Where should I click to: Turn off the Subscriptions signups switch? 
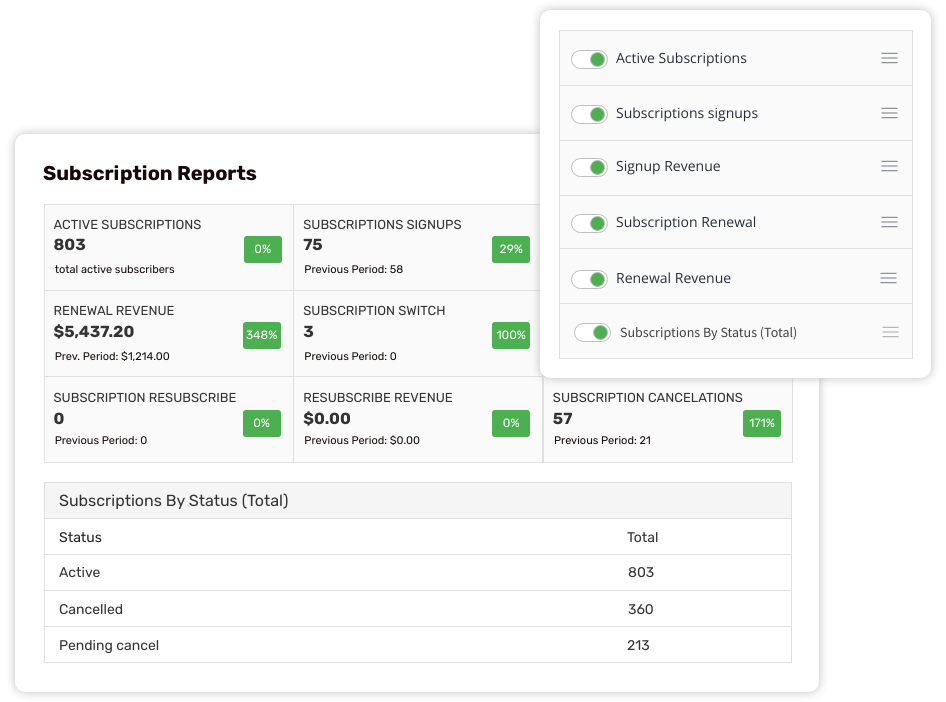589,113
